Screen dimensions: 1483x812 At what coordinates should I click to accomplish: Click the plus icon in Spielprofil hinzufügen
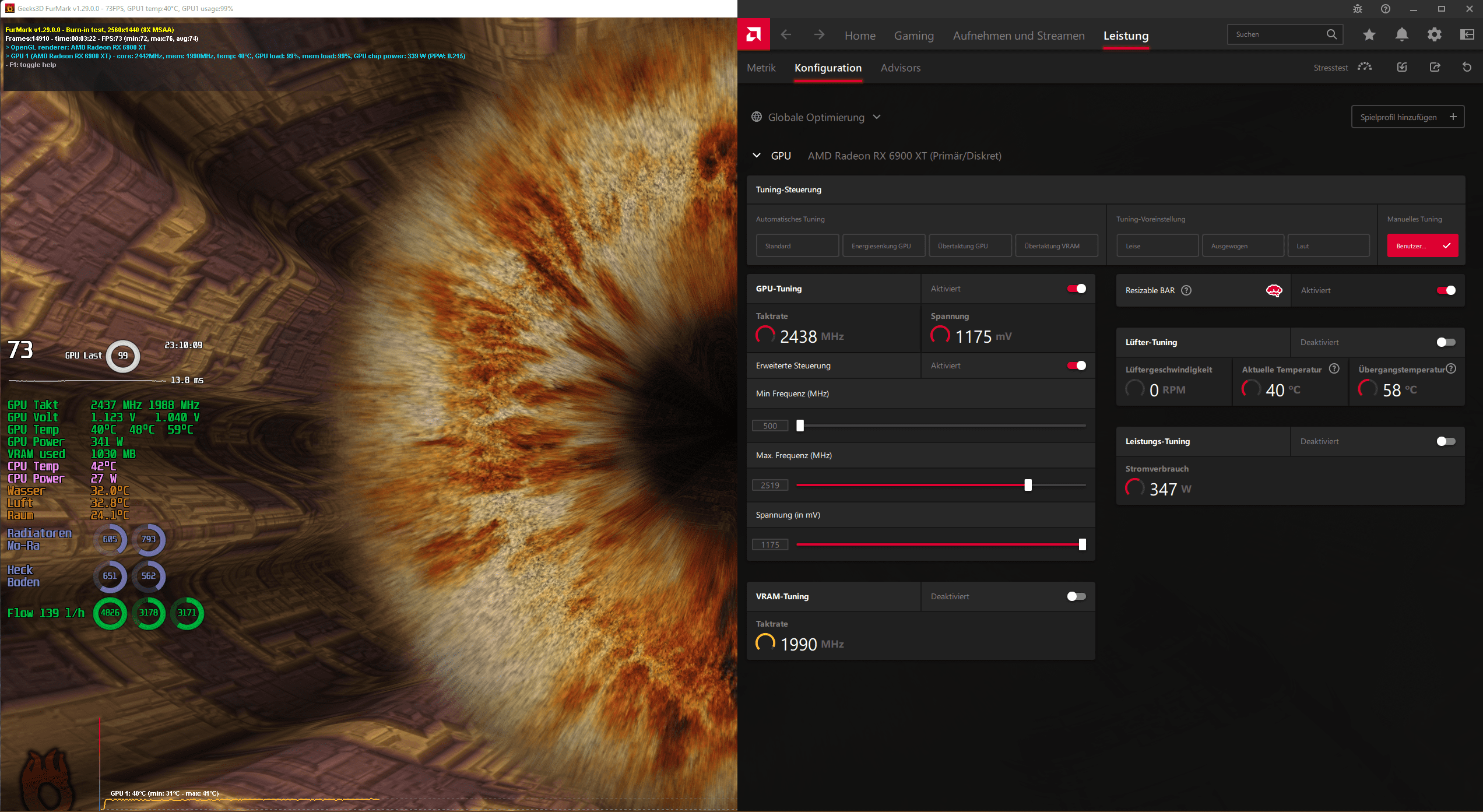[x=1453, y=117]
